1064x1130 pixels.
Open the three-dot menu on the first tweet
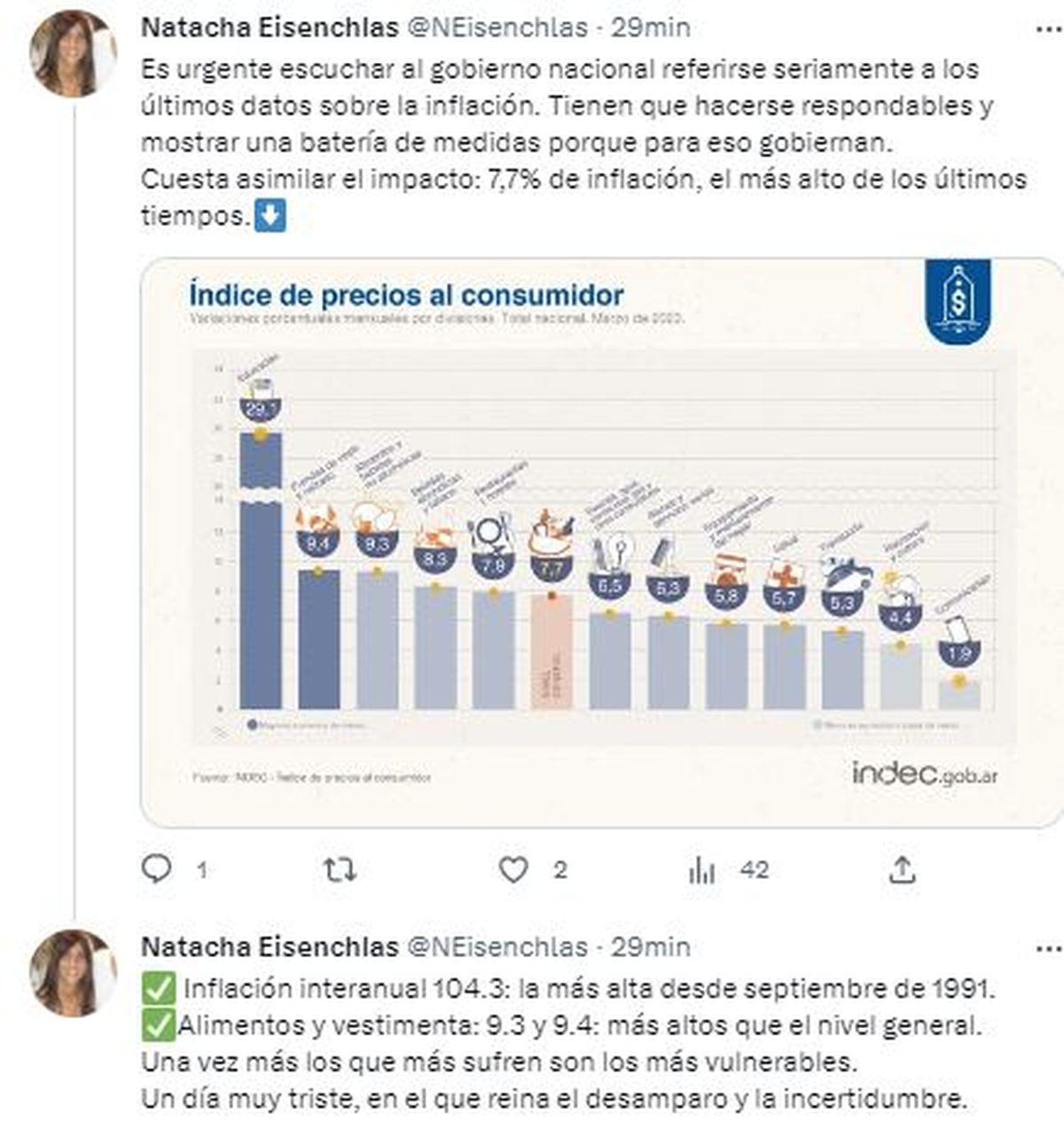click(1049, 28)
